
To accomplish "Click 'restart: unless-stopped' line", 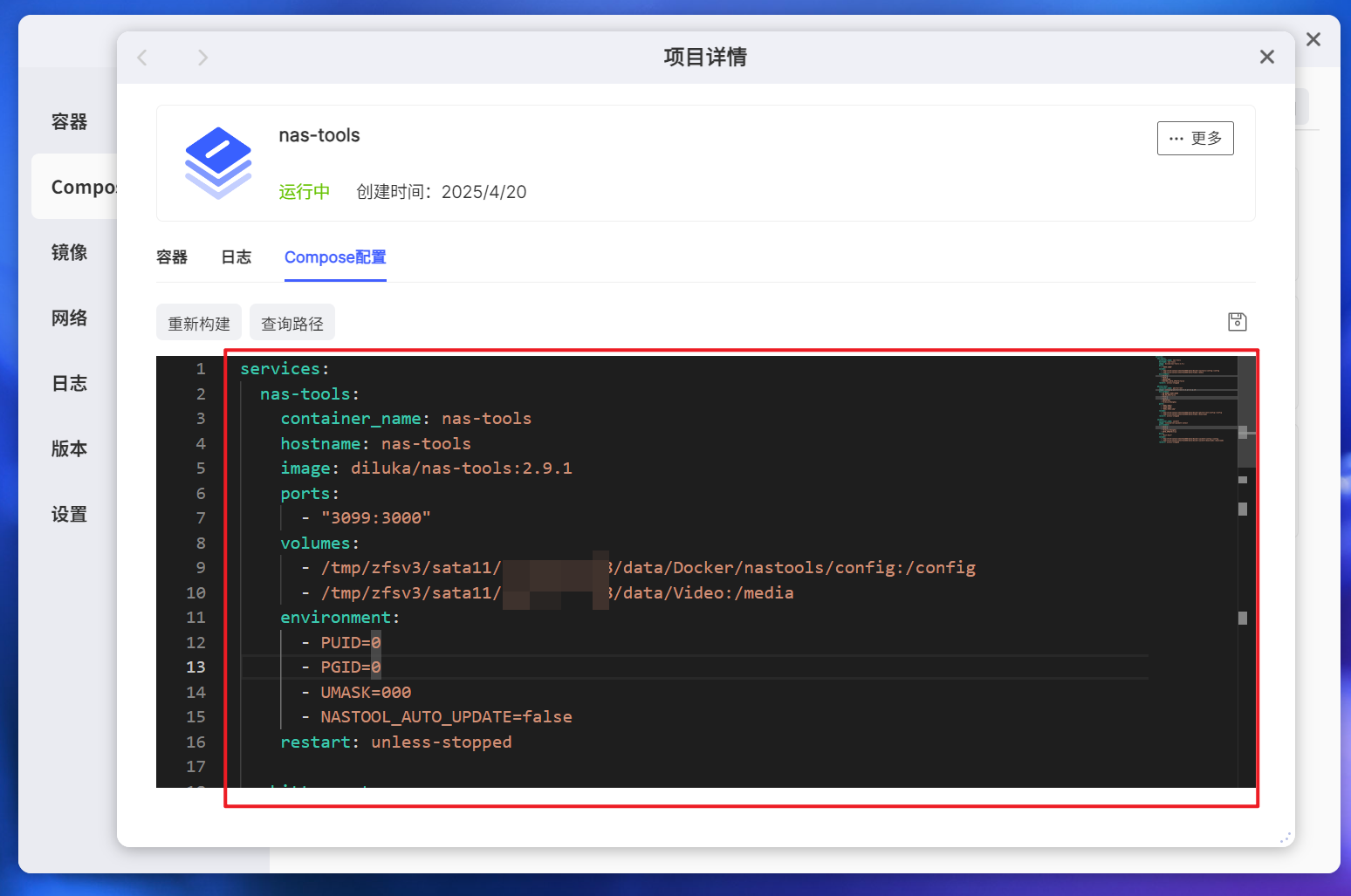I will coord(396,742).
